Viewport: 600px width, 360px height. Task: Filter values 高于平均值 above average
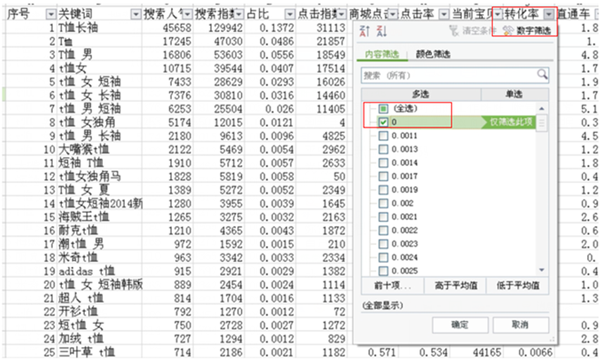[x=455, y=285]
